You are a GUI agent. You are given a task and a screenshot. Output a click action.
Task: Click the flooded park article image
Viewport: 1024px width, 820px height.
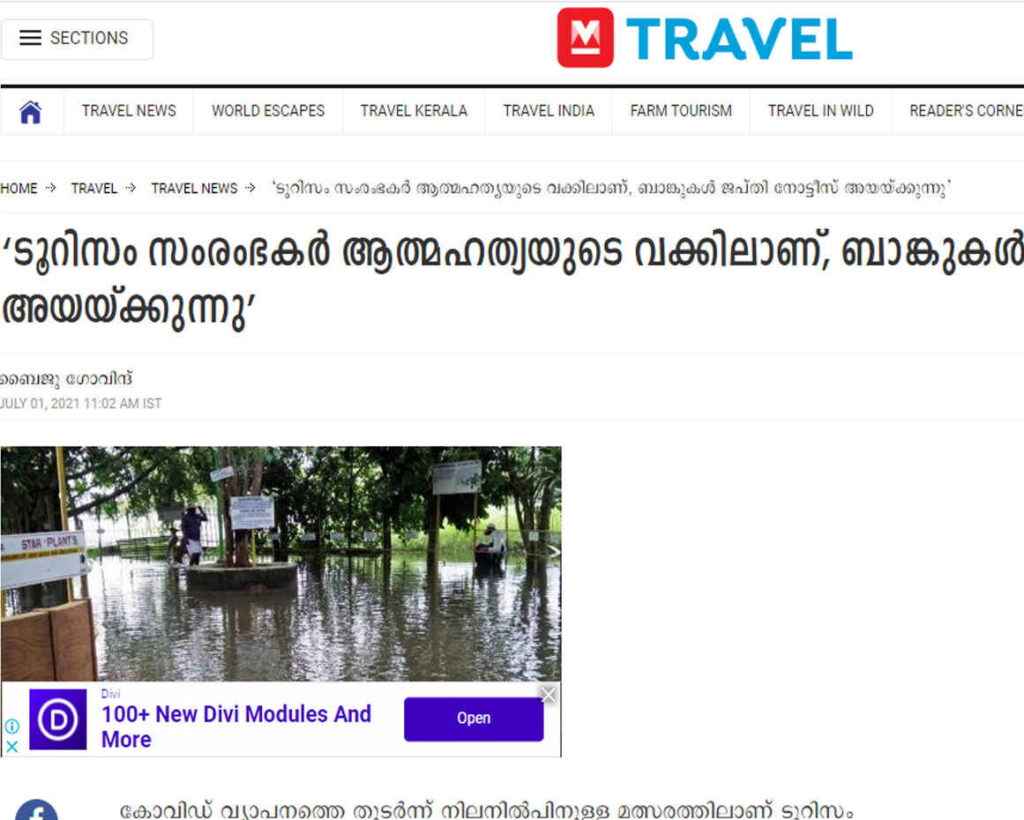tap(281, 564)
